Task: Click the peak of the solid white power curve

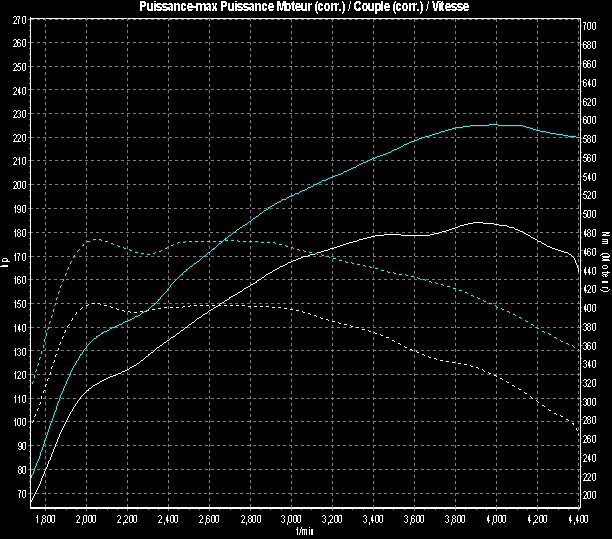Action: point(477,222)
